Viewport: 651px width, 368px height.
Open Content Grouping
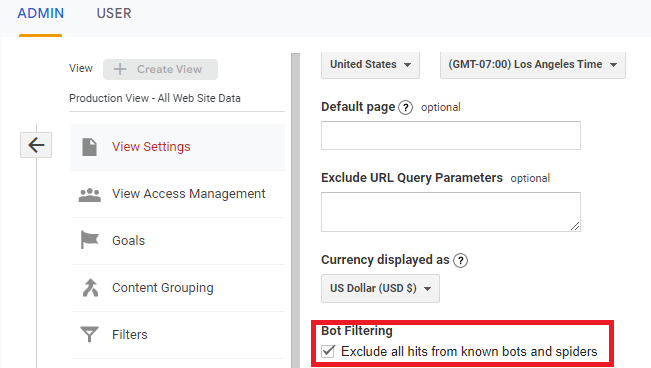(178, 288)
